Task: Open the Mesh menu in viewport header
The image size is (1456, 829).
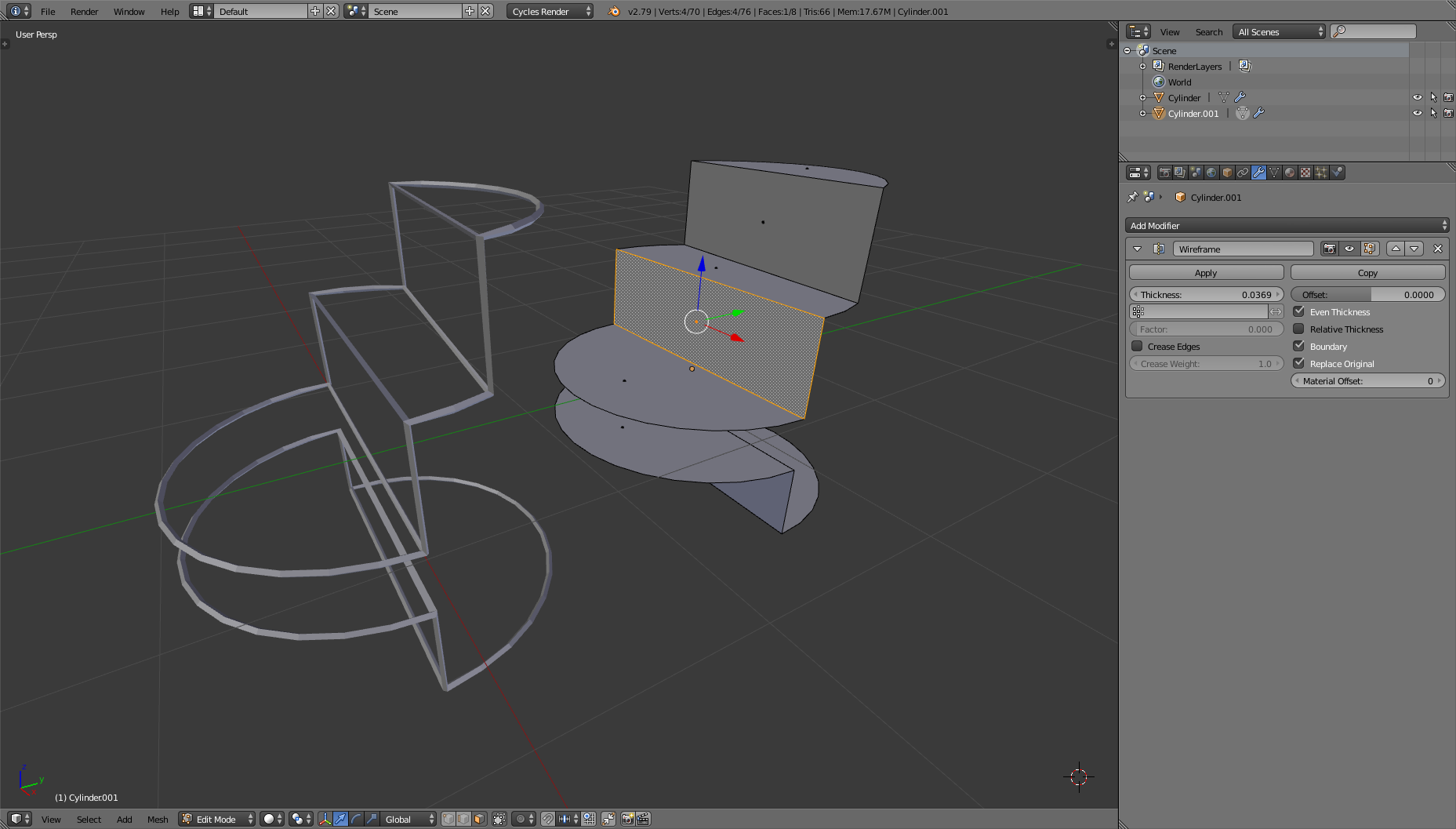Action: point(158,819)
